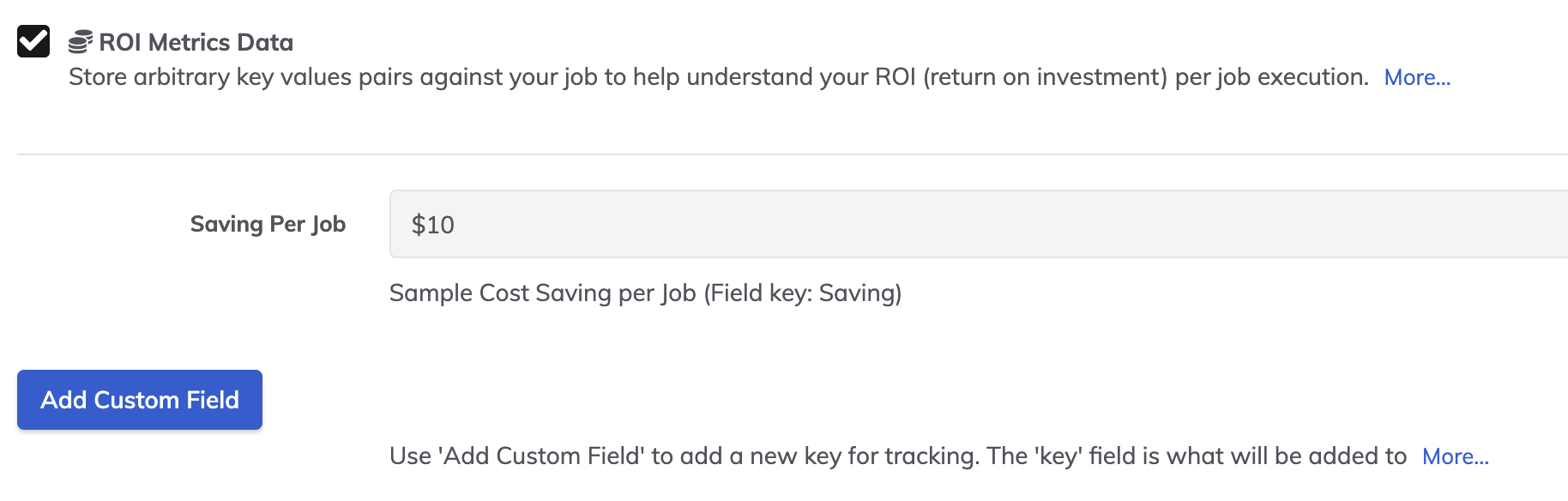
Task: Add a new custom field for tracking
Action: coord(139,399)
